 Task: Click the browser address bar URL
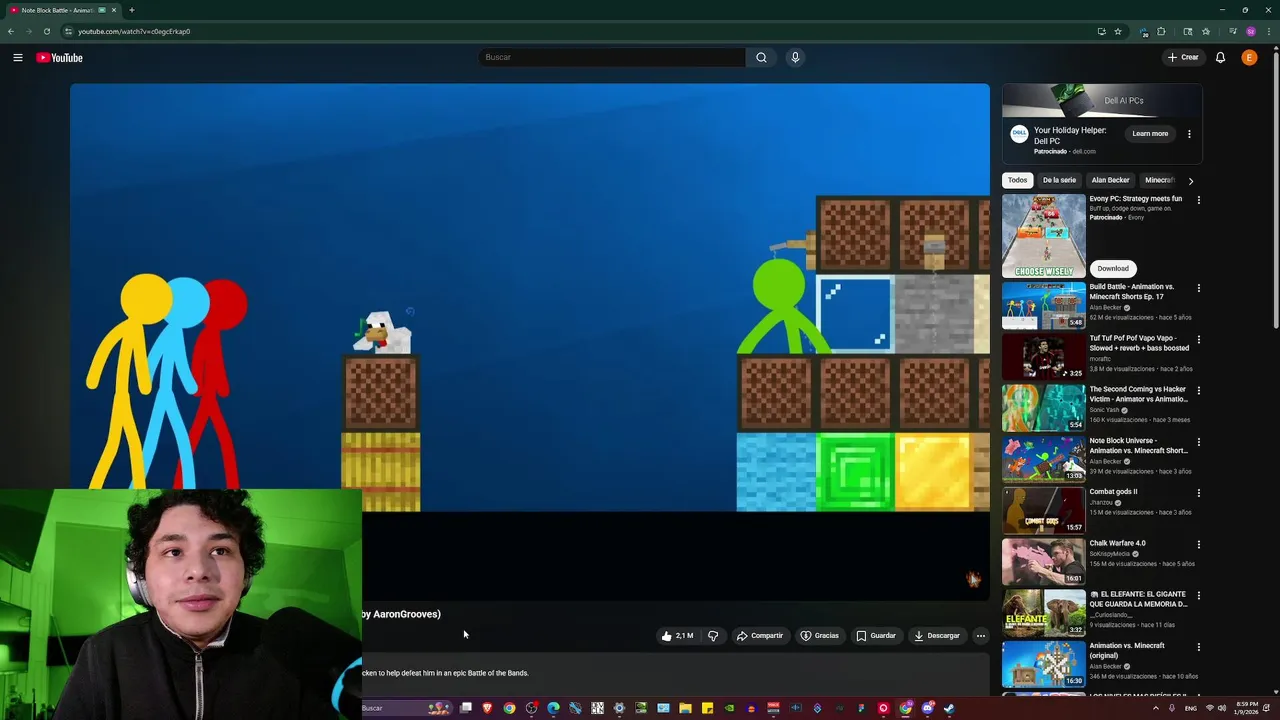pos(134,31)
